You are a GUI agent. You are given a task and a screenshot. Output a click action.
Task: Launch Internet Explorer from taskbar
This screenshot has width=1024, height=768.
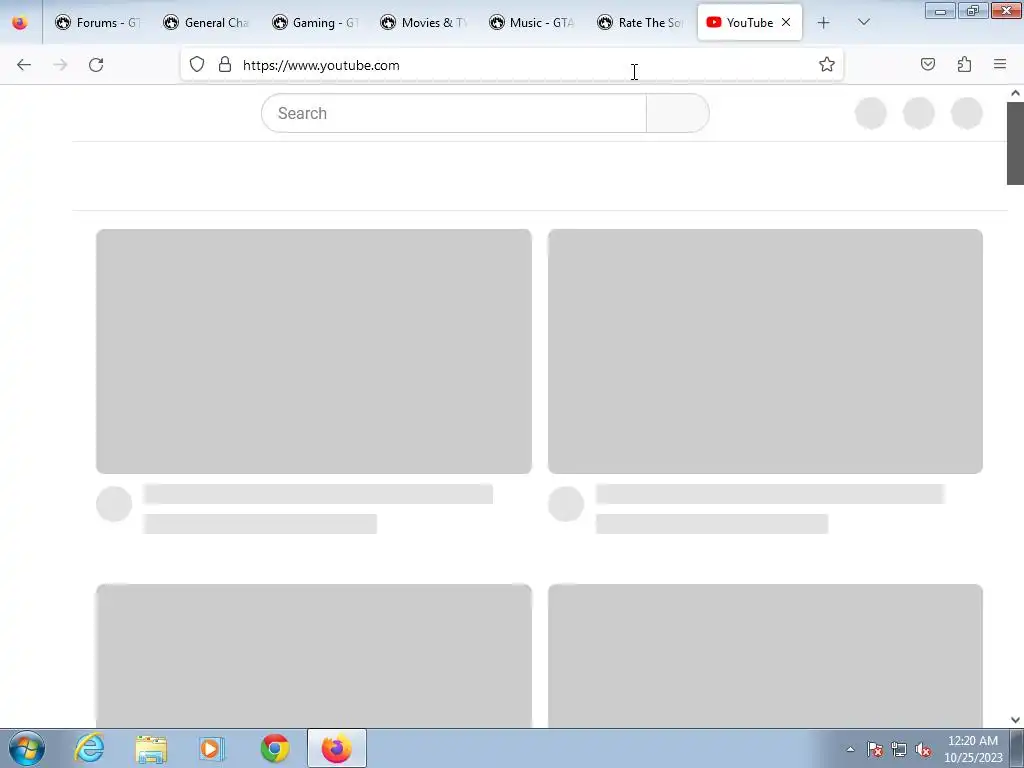89,748
